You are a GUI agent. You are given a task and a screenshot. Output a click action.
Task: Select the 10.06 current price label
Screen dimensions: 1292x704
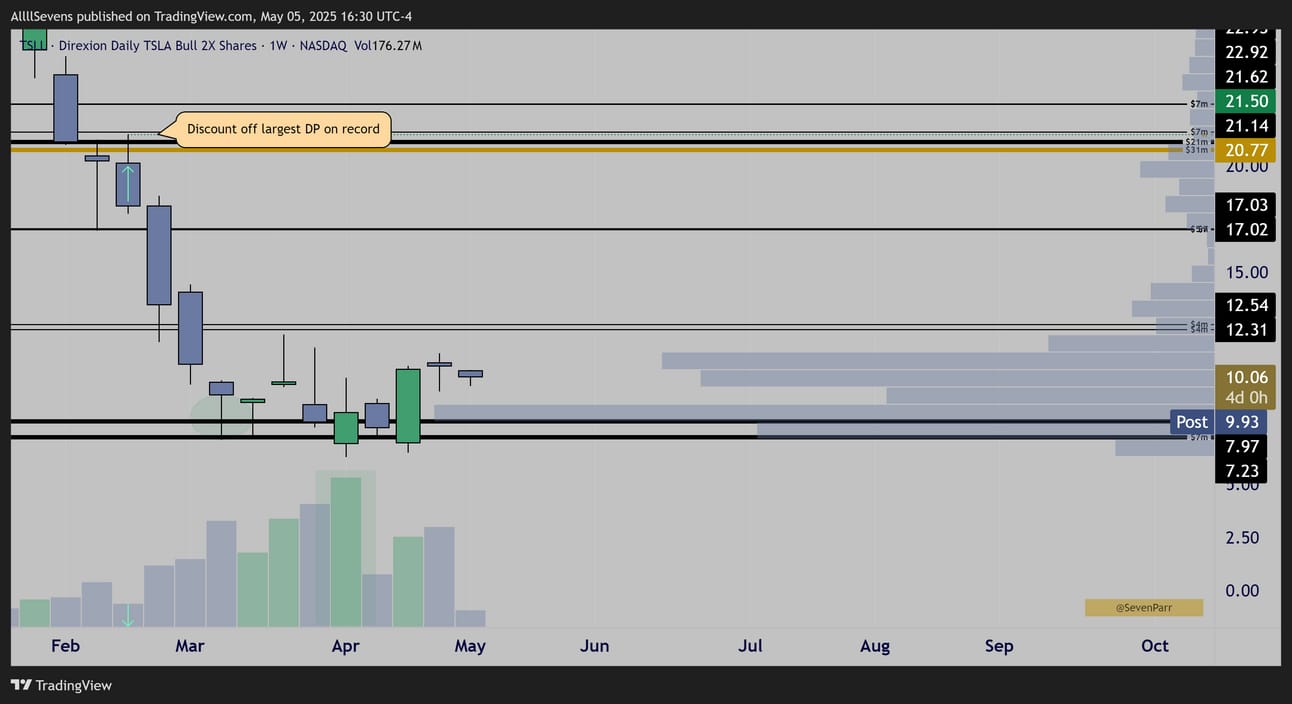[x=1245, y=377]
